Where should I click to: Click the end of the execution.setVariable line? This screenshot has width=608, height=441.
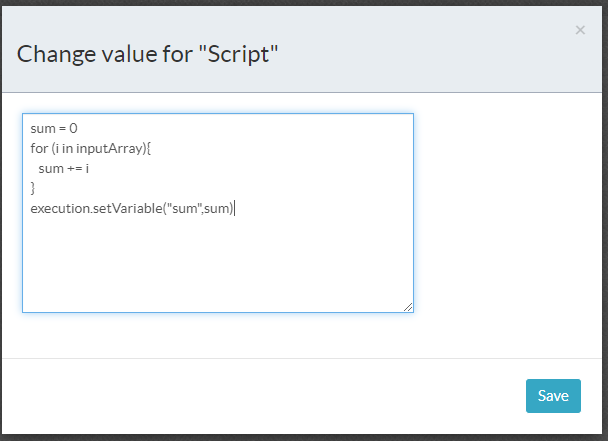click(234, 208)
